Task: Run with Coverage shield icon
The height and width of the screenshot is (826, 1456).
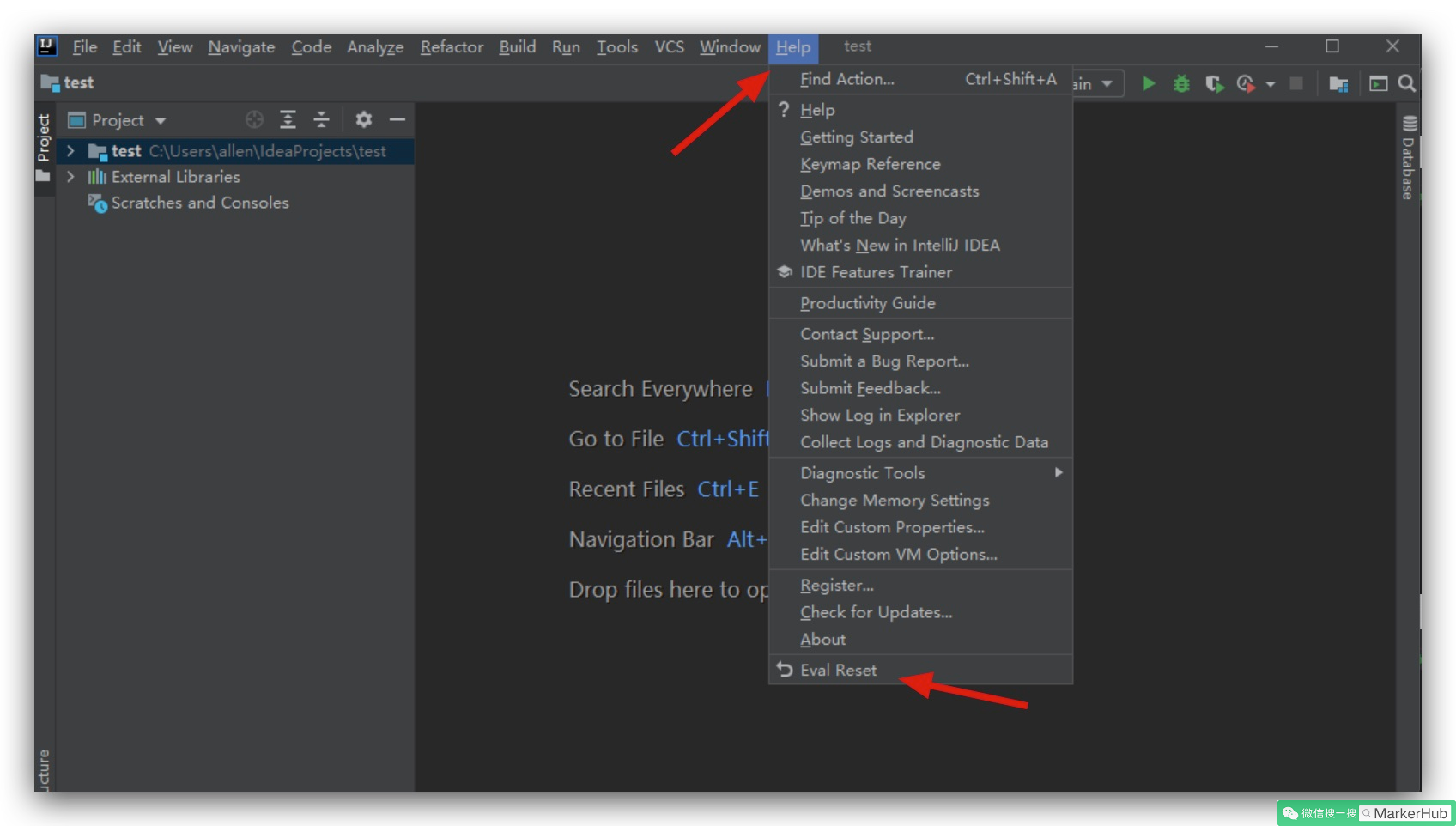Action: click(1214, 83)
